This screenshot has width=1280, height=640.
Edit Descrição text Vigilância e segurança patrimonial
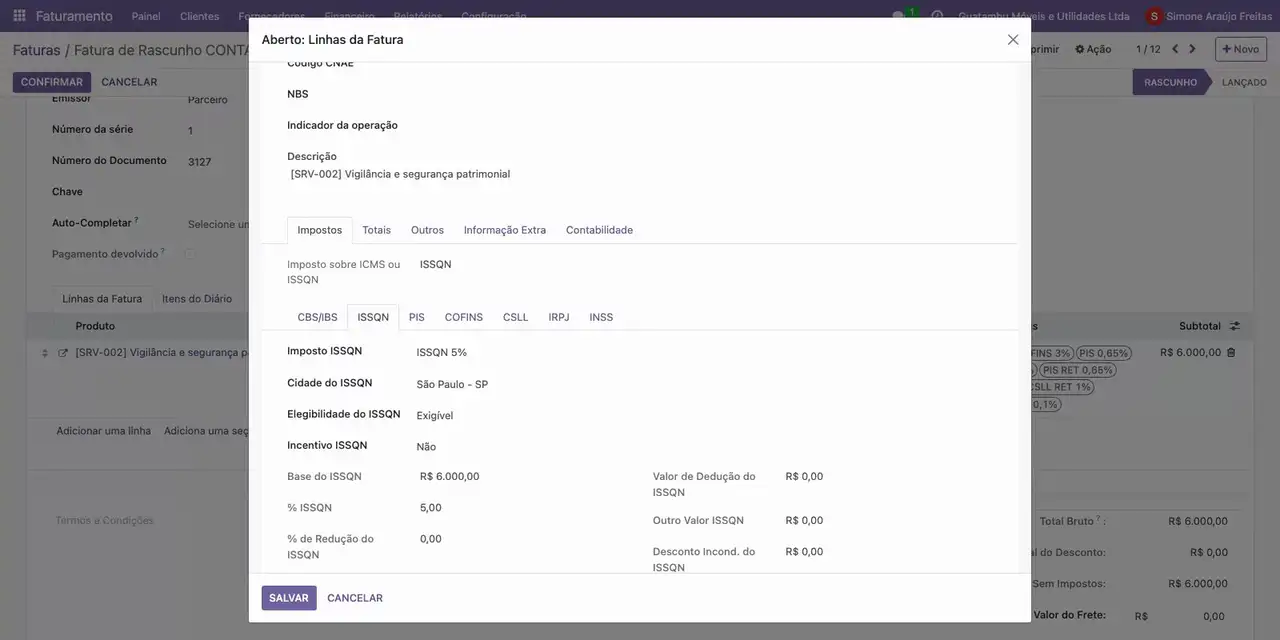pos(401,174)
